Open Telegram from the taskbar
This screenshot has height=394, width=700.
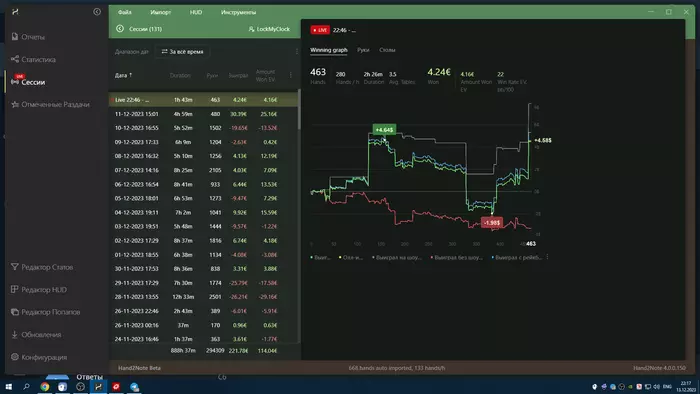coord(134,387)
